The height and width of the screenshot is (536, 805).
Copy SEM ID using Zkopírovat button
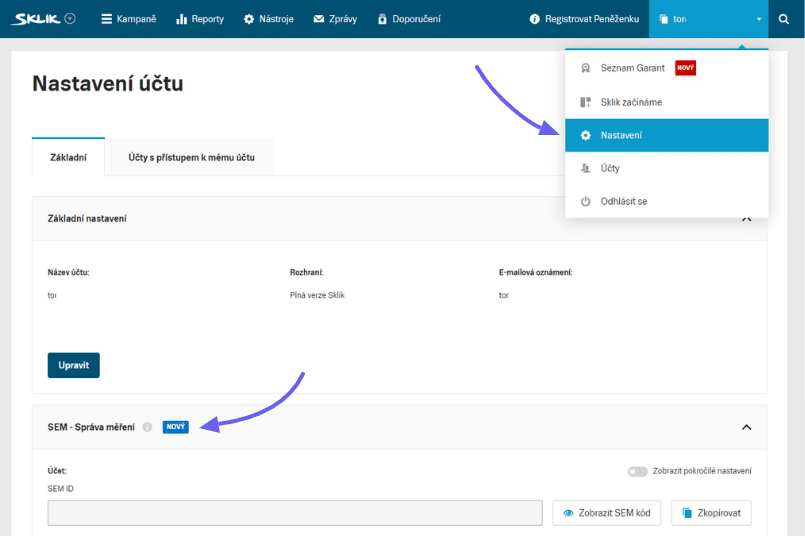coord(711,513)
